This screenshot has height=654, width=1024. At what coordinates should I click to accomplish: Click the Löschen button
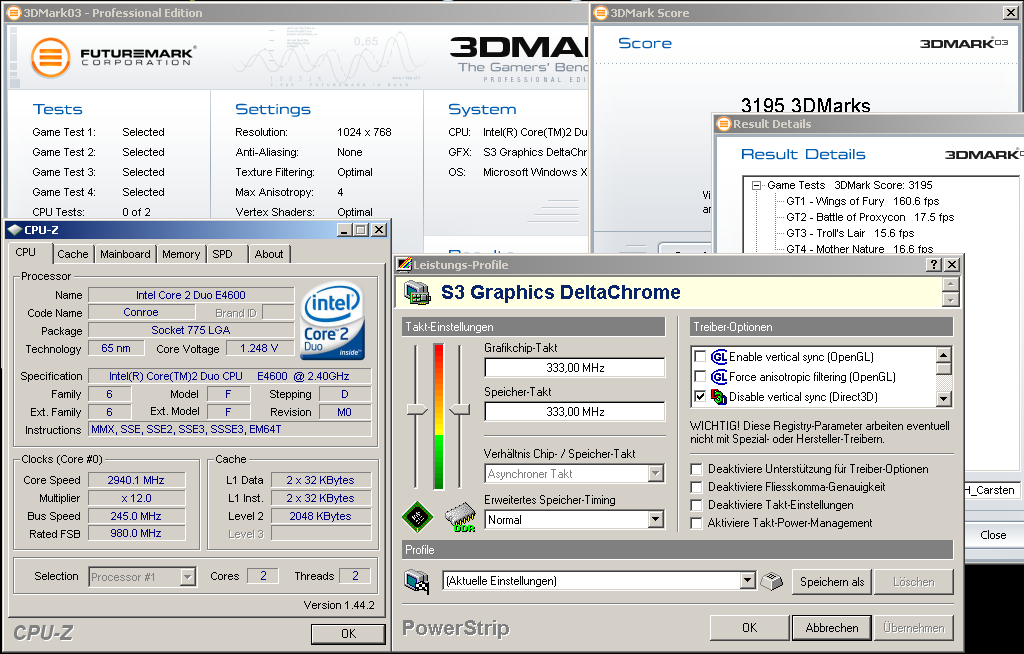(914, 581)
